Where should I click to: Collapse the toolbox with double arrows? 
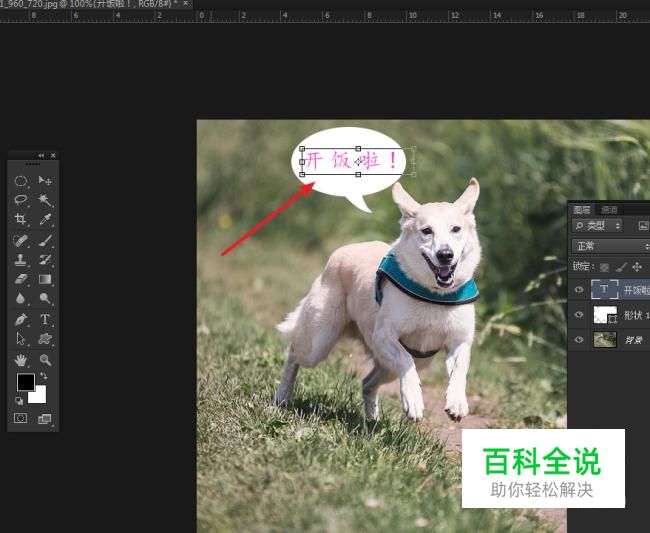pyautogui.click(x=41, y=155)
